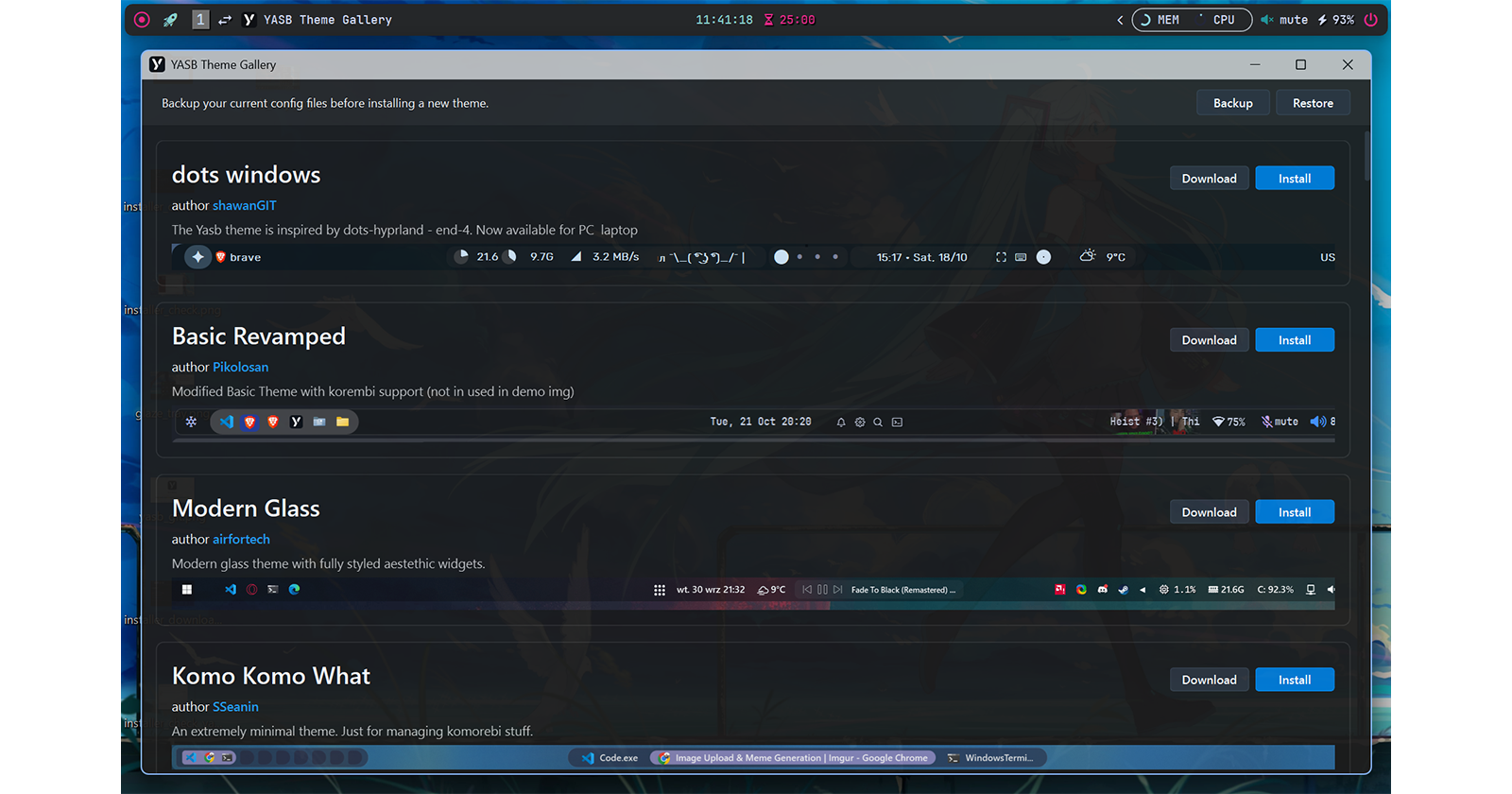Expand the left chevron beside MEM
This screenshot has height=794, width=1512.
coord(1120,20)
